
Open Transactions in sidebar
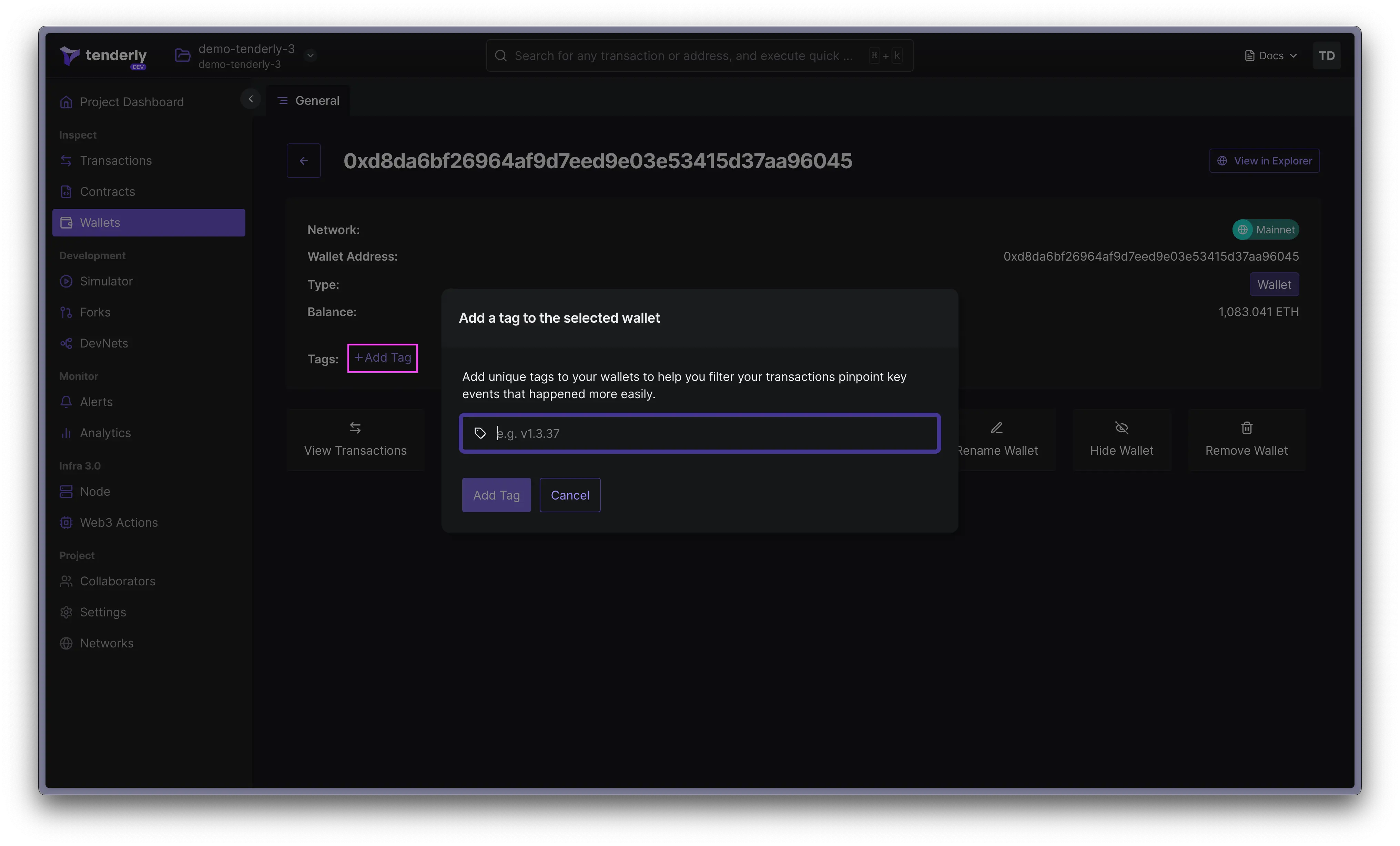[x=149, y=161]
